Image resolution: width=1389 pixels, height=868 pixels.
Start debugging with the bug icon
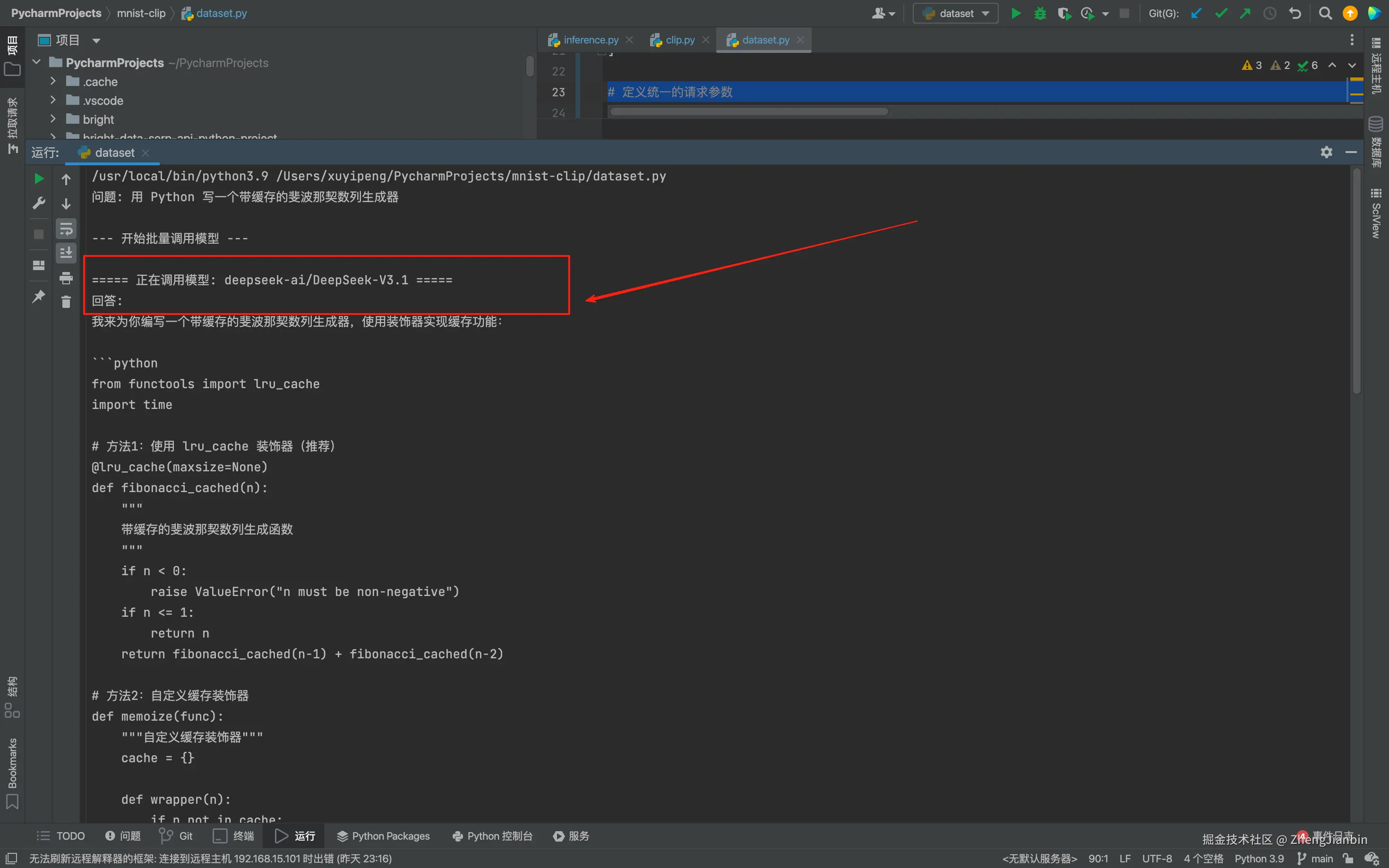pos(1040,13)
